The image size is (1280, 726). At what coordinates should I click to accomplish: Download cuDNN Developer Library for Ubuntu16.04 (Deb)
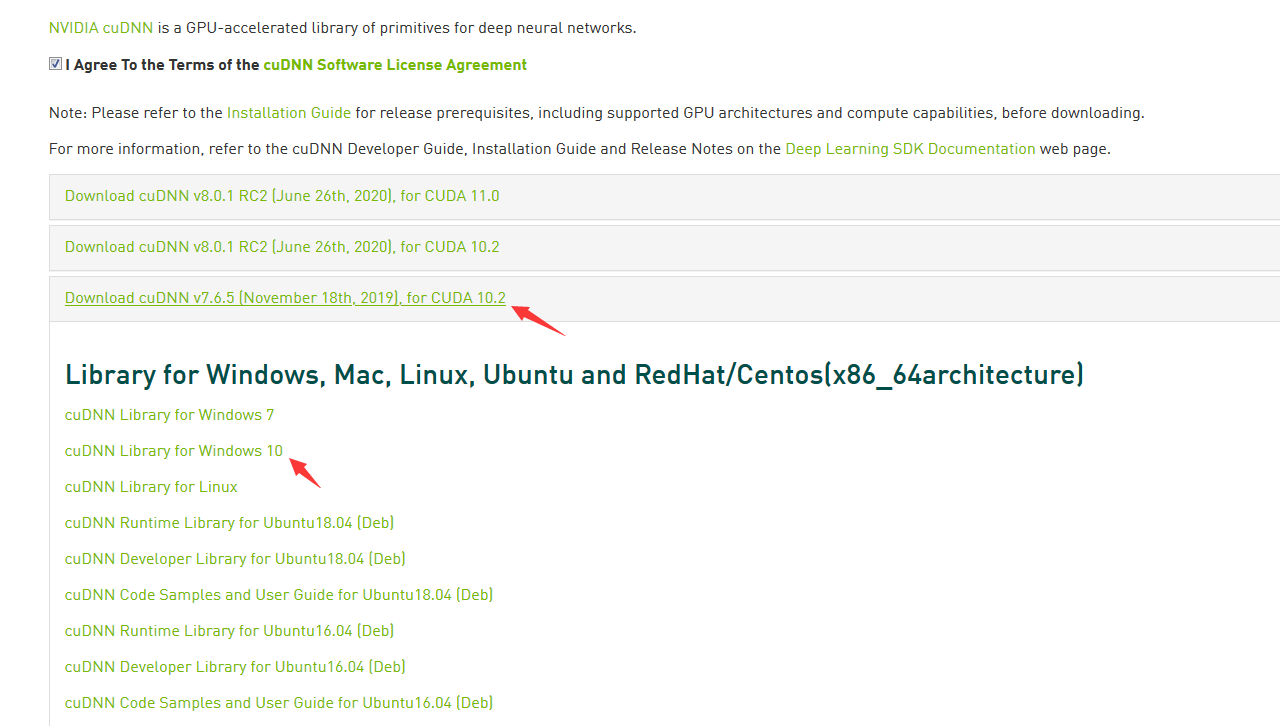click(x=235, y=667)
